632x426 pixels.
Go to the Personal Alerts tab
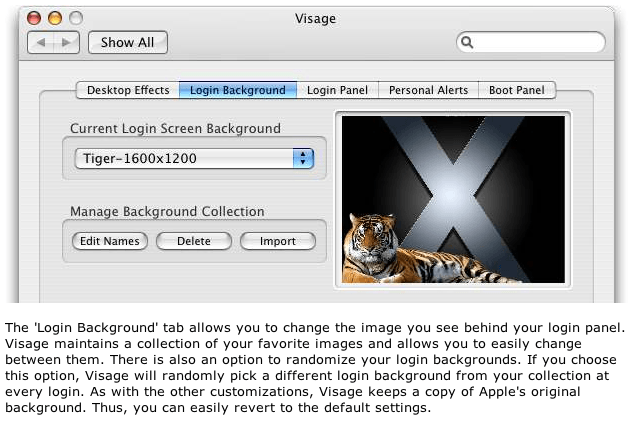pos(428,90)
